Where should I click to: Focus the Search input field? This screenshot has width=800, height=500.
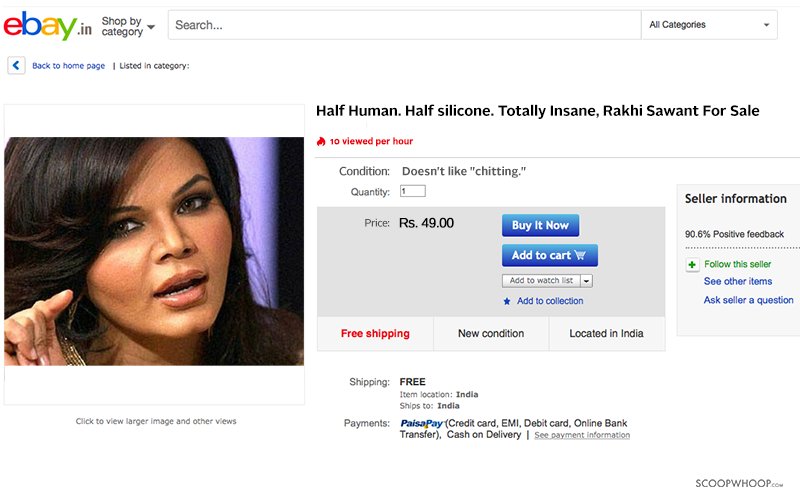(x=405, y=24)
